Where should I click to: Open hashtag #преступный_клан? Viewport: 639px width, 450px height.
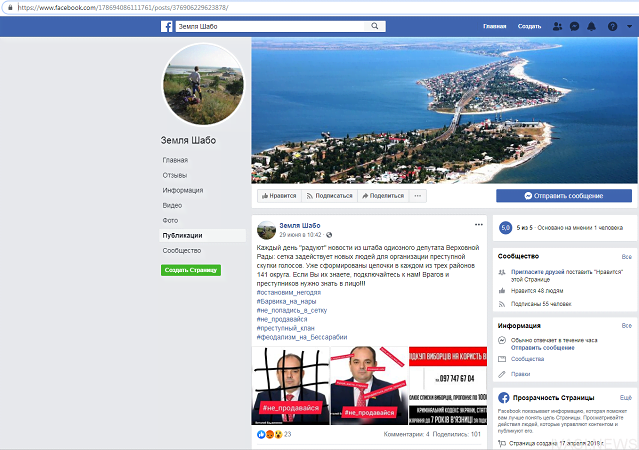pyautogui.click(x=285, y=329)
